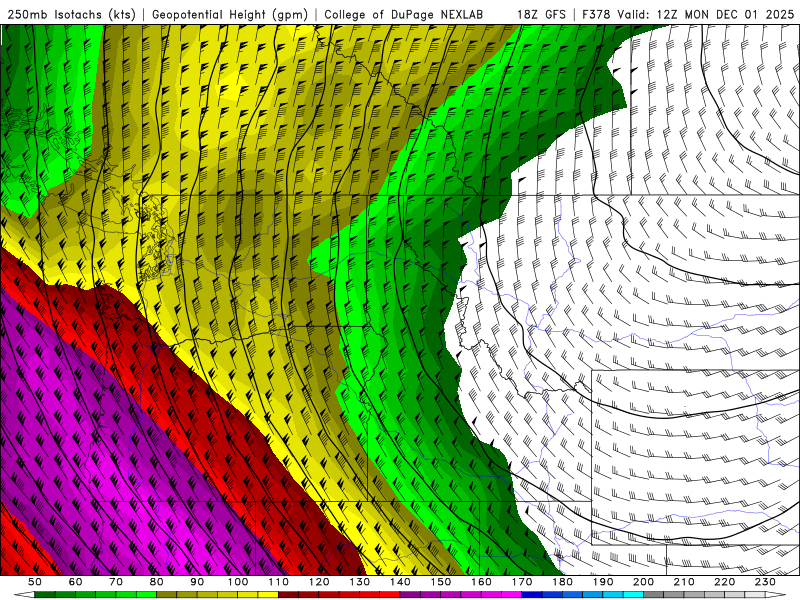Image resolution: width=800 pixels, height=600 pixels.
Task: Click the 60 value on the color scale
Action: (75, 582)
